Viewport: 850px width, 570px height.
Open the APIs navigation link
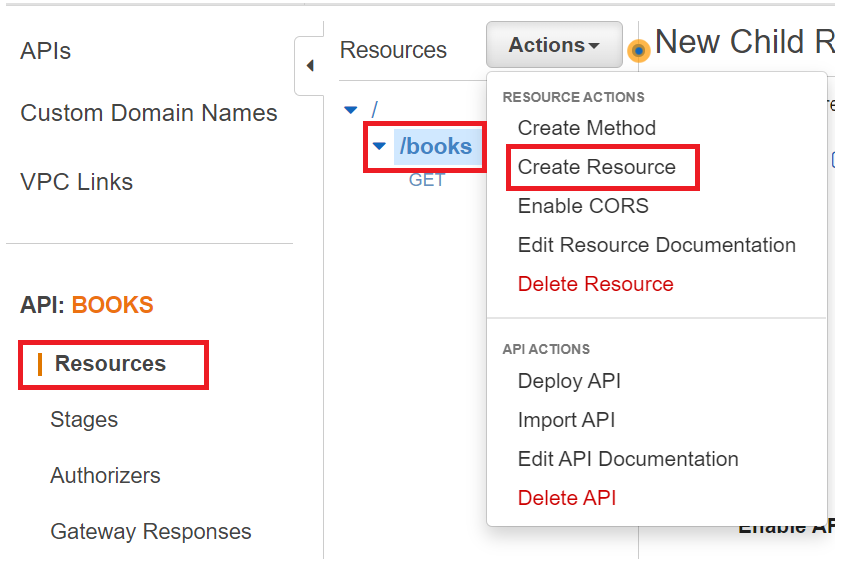click(x=46, y=51)
